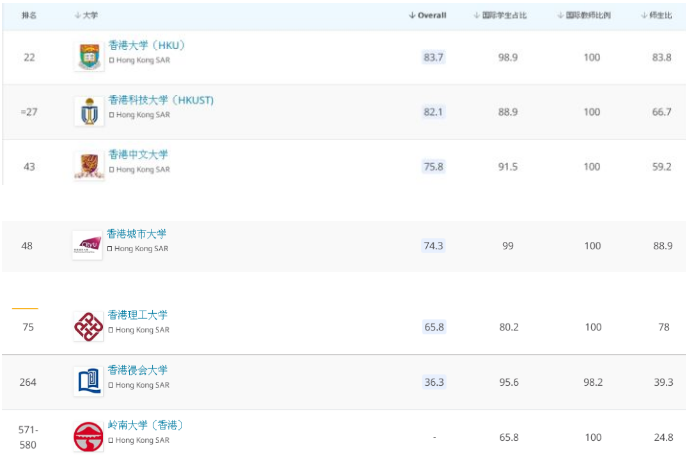The height and width of the screenshot is (464, 686).
Task: Click the HKUST university logo
Action: (x=89, y=111)
